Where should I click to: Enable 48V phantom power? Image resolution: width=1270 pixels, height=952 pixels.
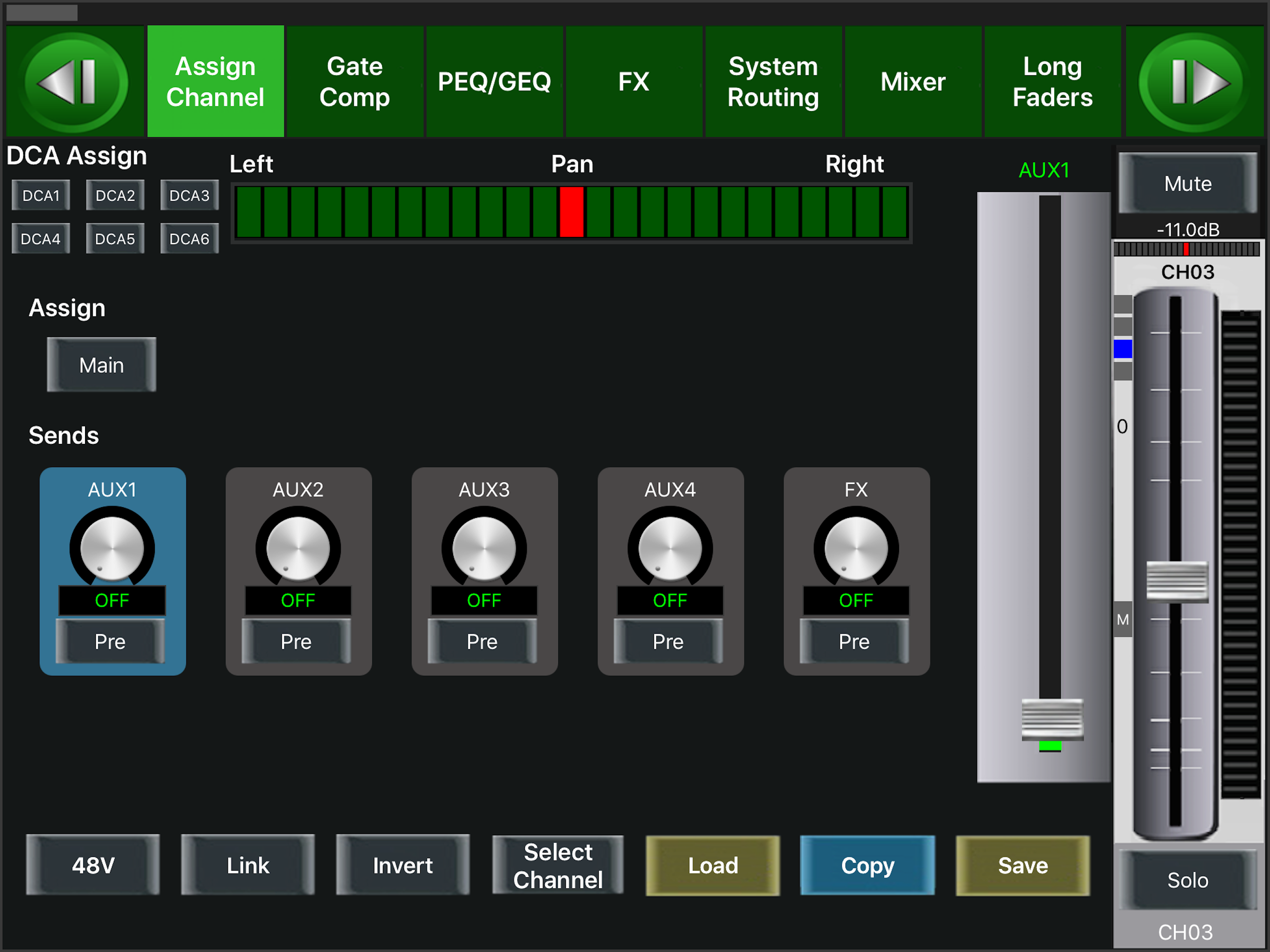[x=93, y=865]
